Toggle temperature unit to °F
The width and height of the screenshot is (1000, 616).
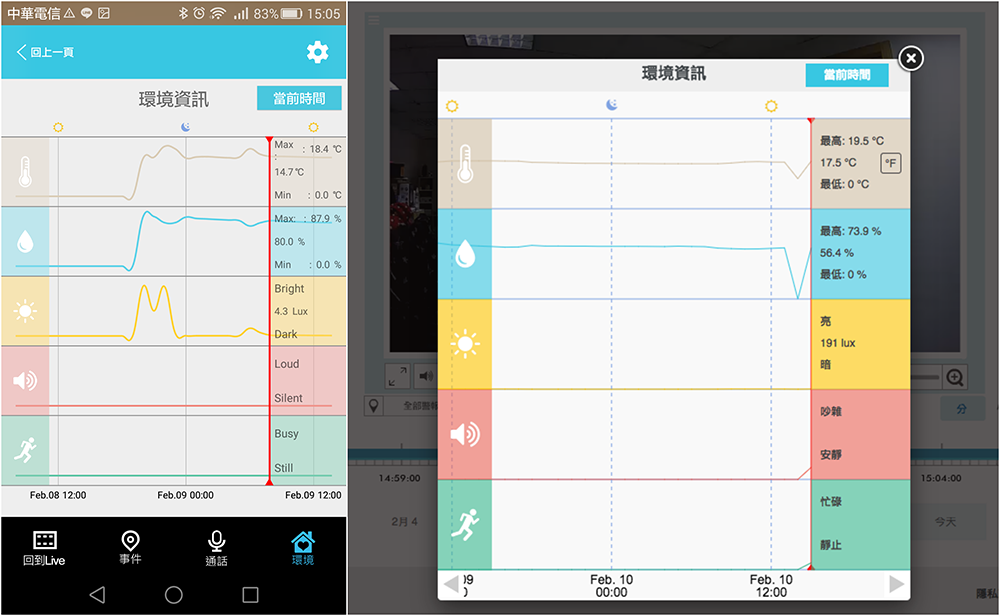890,163
